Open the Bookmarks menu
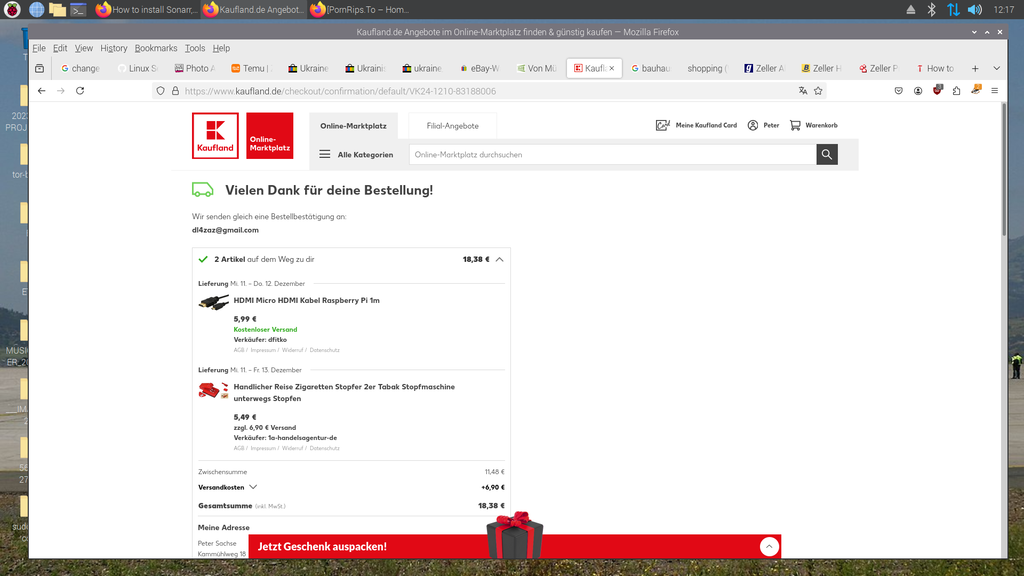Screen dimensions: 1024x576 pos(156,48)
